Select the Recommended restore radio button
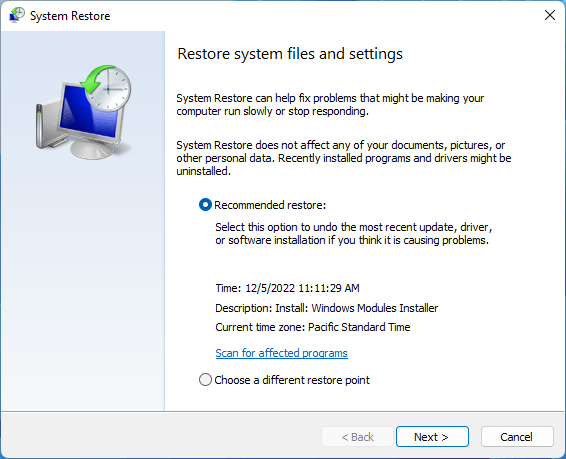The width and height of the screenshot is (566, 459). coord(205,205)
